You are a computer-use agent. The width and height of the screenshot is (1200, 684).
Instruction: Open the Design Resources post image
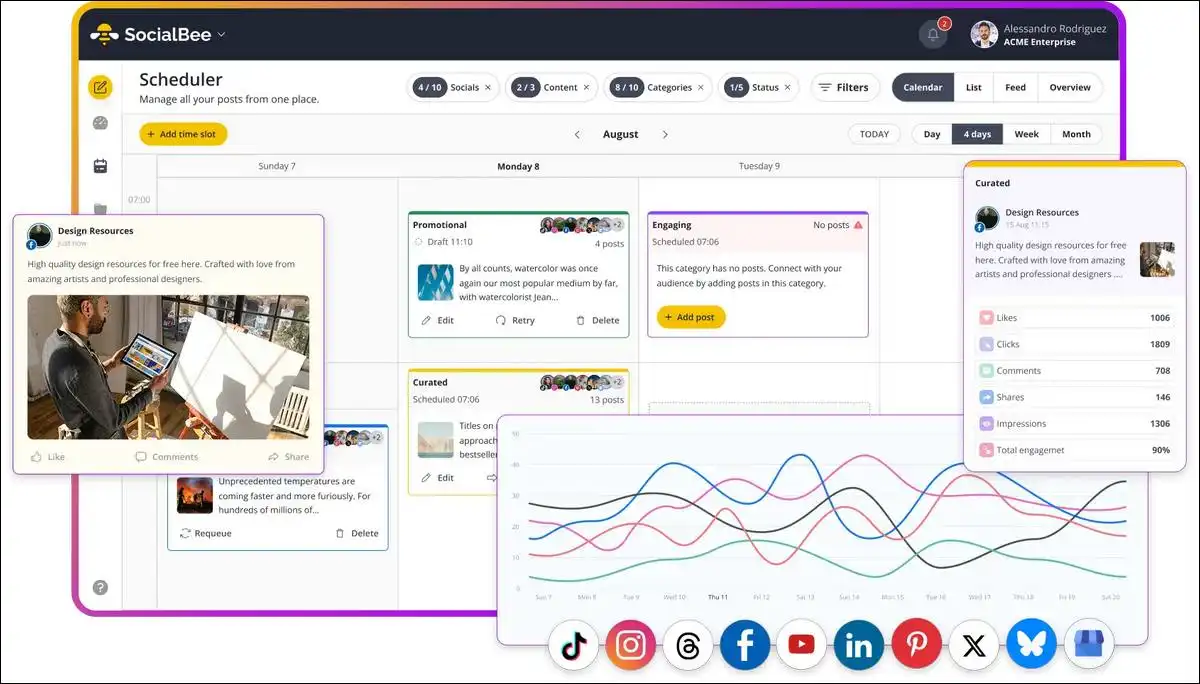click(x=168, y=367)
